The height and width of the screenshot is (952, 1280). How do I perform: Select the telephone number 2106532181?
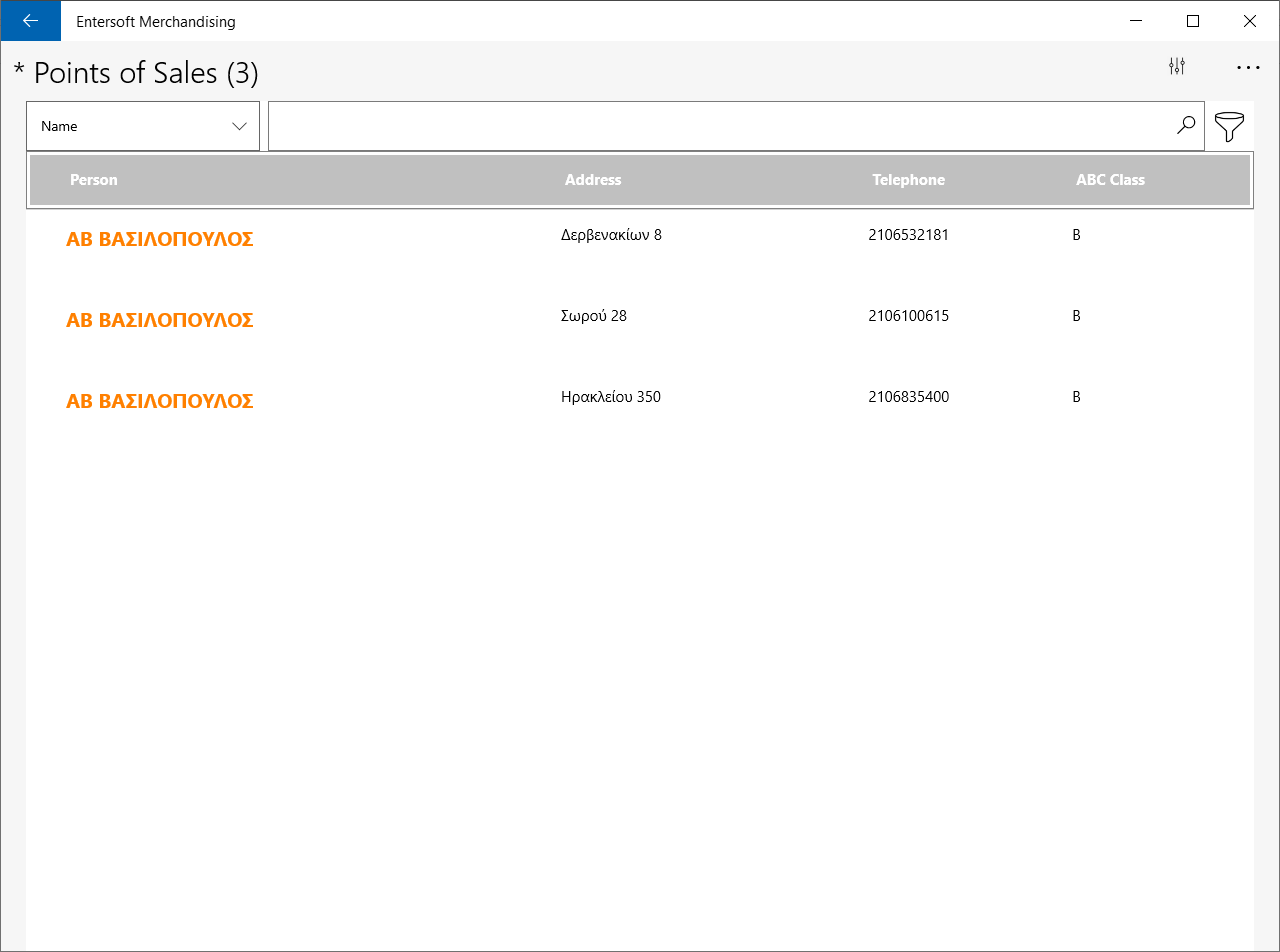909,235
